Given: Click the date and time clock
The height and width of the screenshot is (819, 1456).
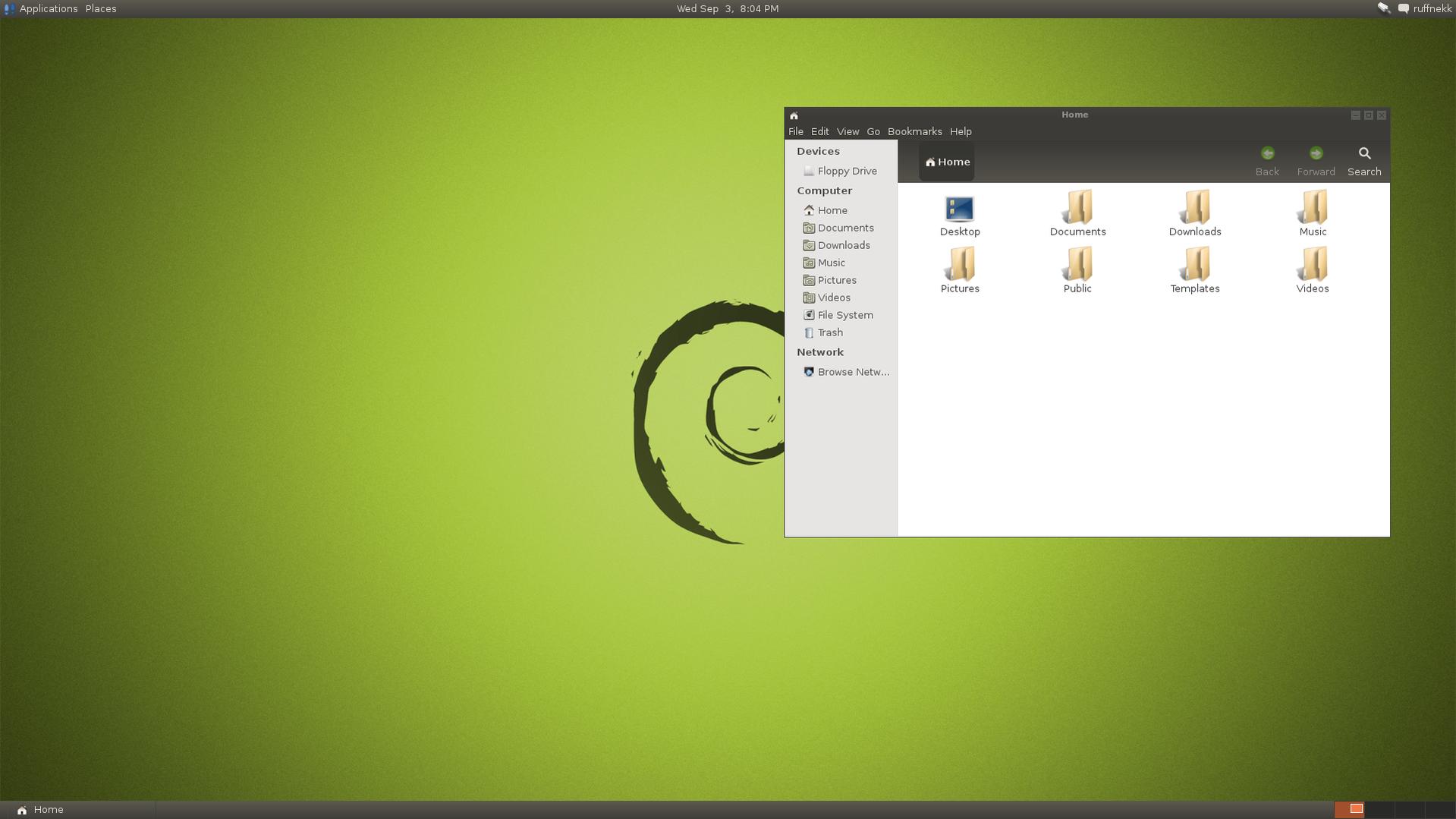Looking at the screenshot, I should click(x=728, y=8).
